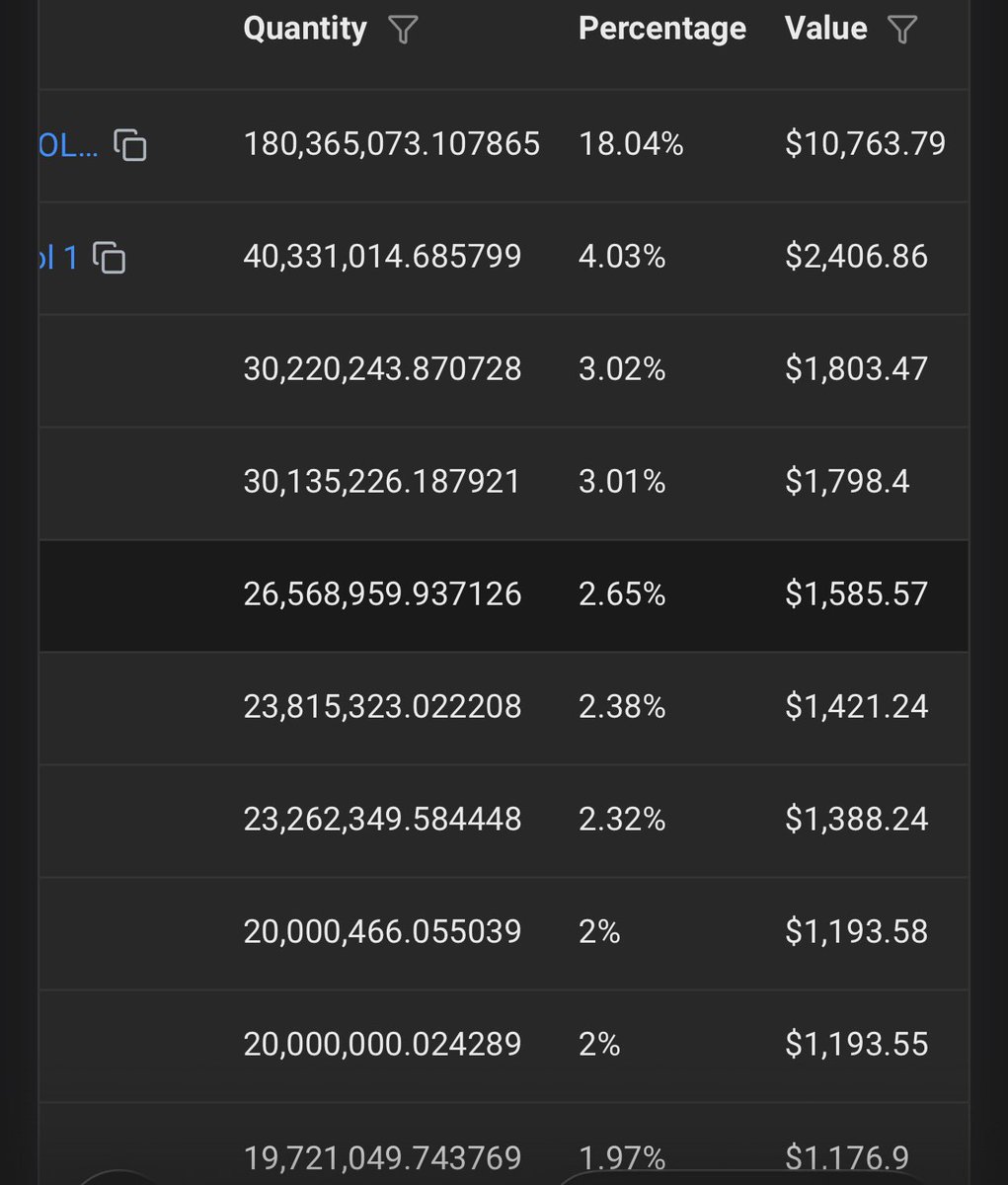This screenshot has height=1185, width=1008.
Task: Select quantity 180,365,073.107865
Action: pyautogui.click(x=392, y=144)
